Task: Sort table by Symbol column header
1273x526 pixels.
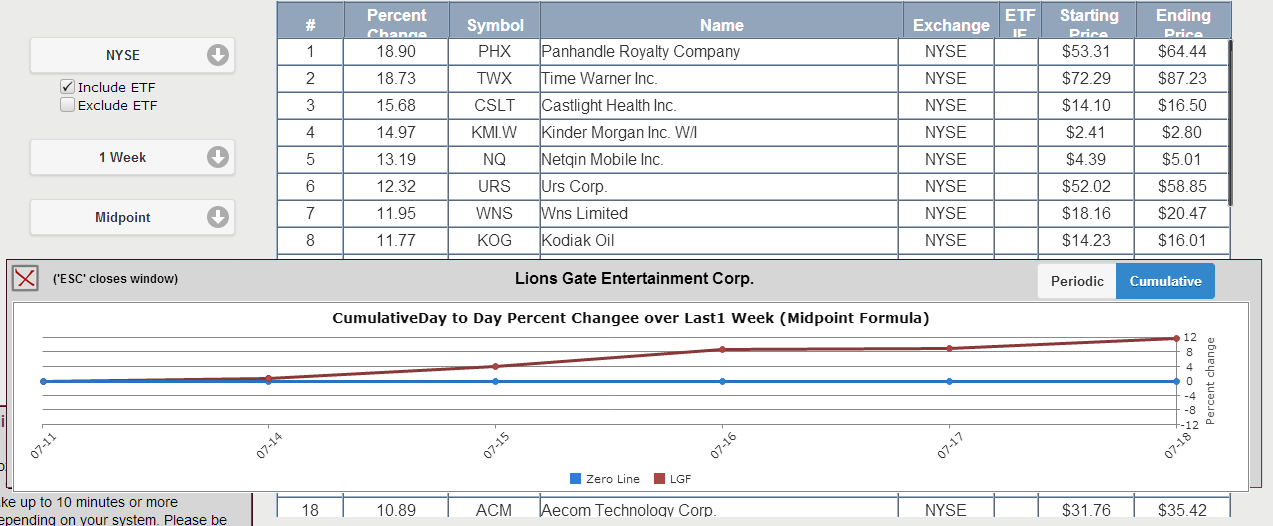Action: point(494,22)
